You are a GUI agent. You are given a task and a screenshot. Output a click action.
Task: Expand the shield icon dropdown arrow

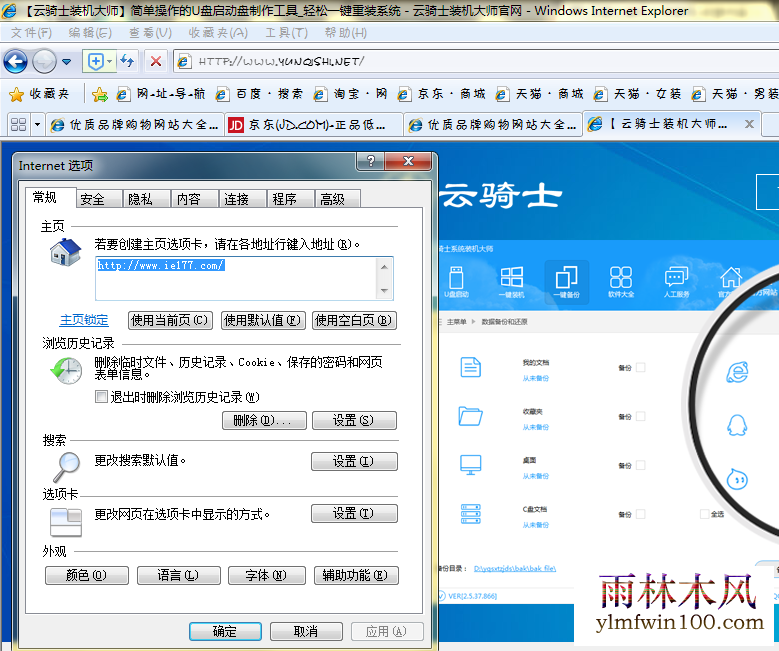coord(110,62)
